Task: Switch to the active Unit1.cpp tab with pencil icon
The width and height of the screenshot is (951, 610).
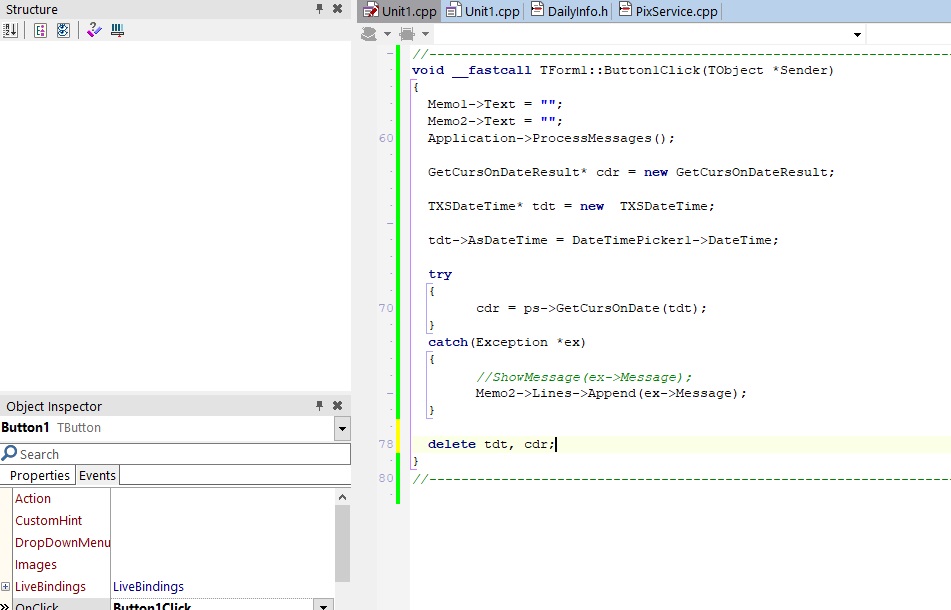Action: pyautogui.click(x=400, y=11)
